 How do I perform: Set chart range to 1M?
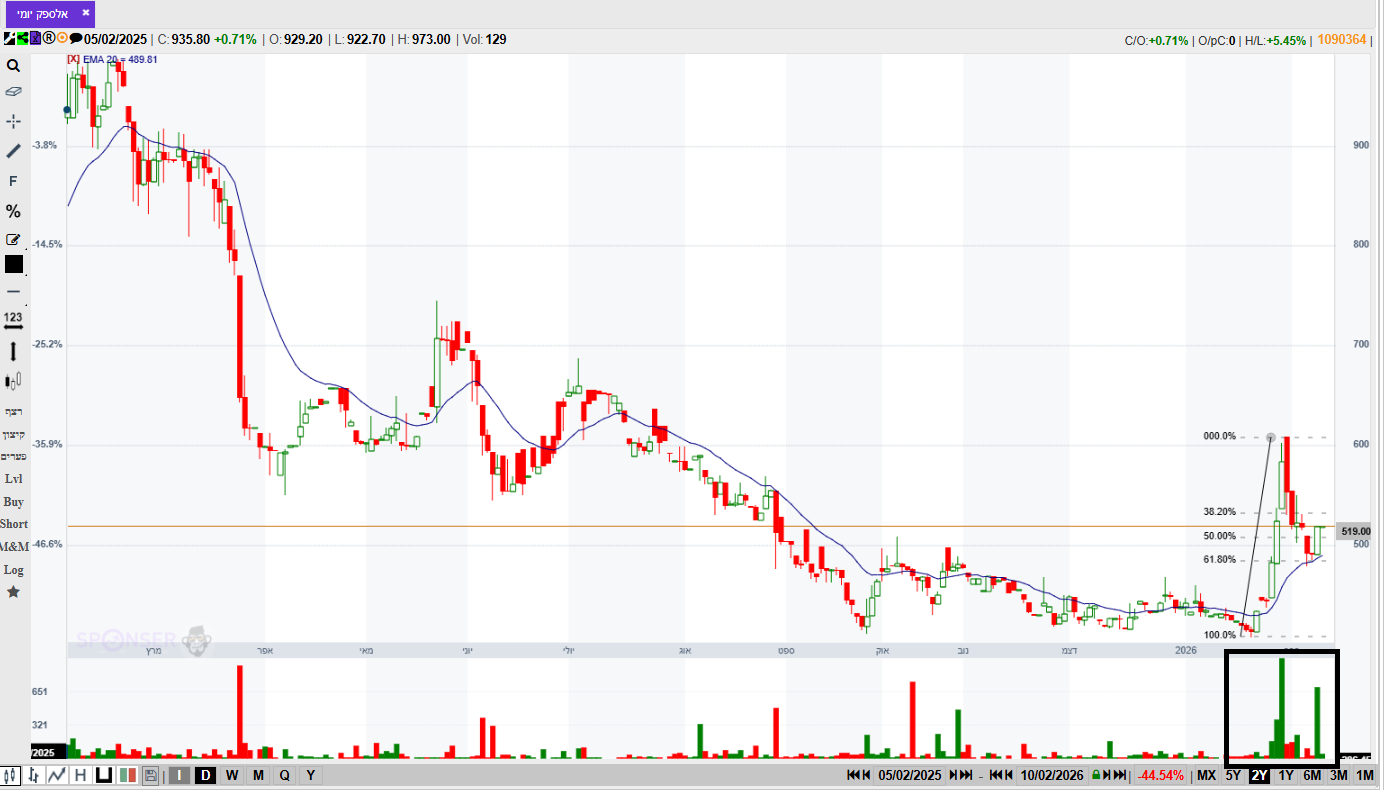[x=1365, y=775]
